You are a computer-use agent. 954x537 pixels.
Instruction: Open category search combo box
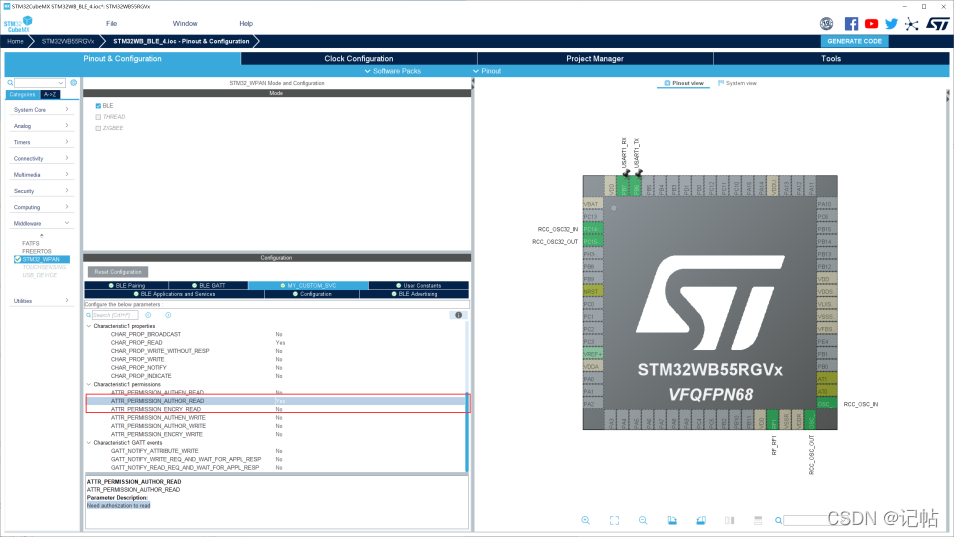tap(40, 83)
